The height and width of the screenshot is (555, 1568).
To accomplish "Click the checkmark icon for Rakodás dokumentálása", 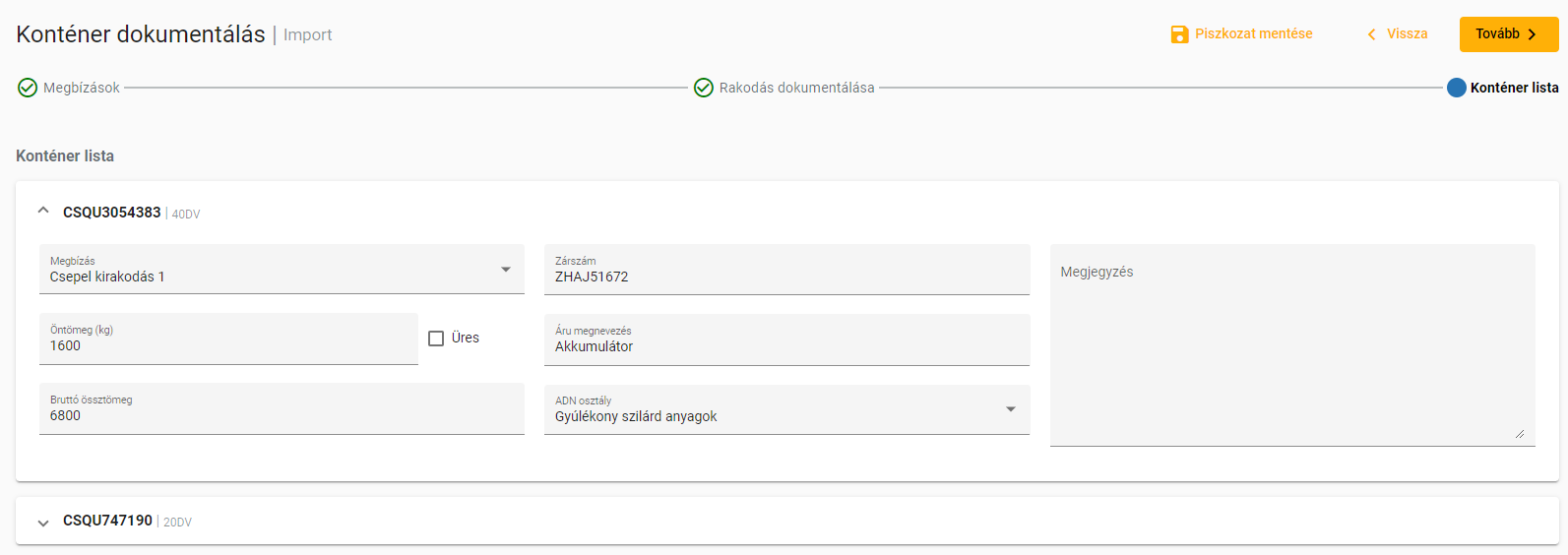I will (704, 88).
